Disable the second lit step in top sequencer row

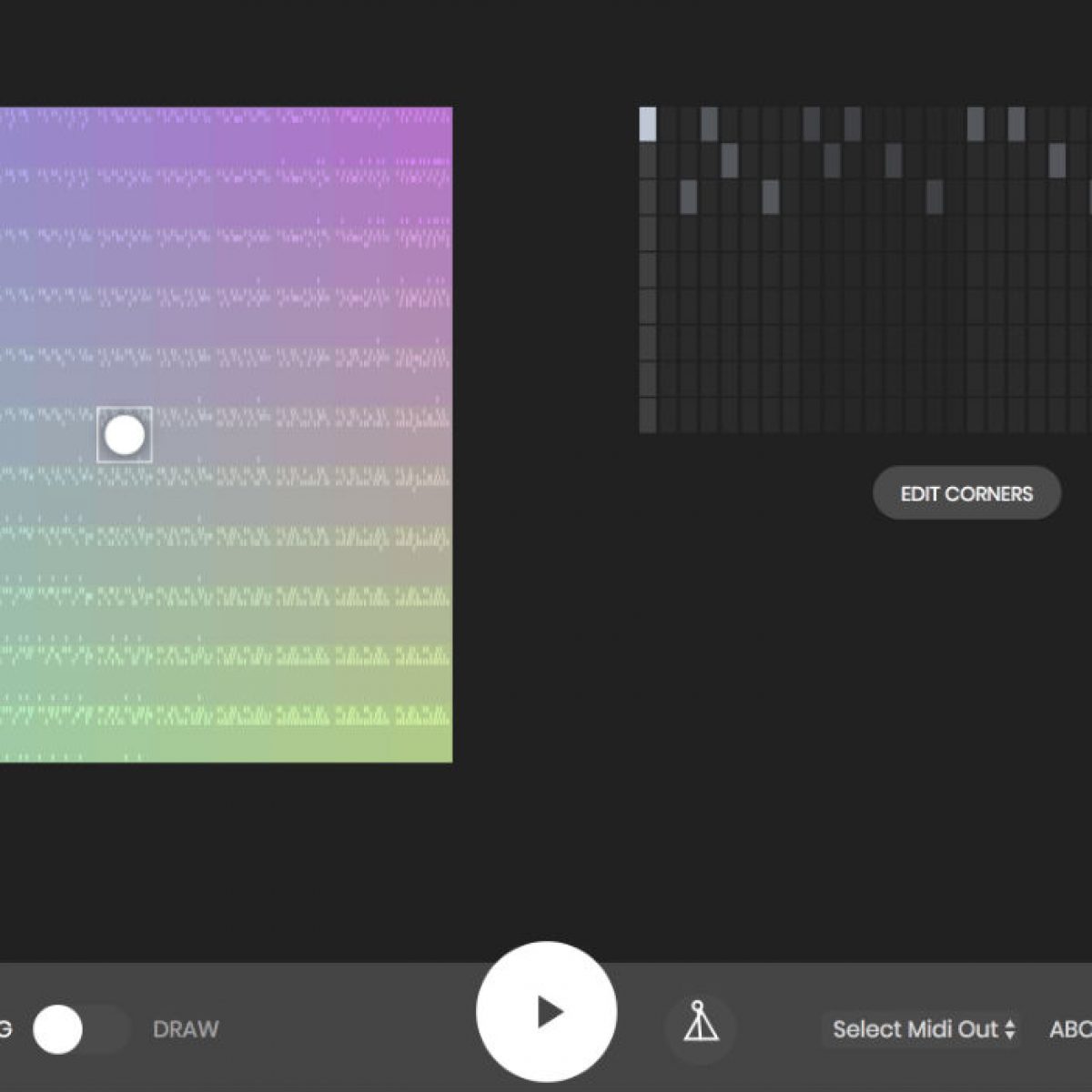pos(709,125)
